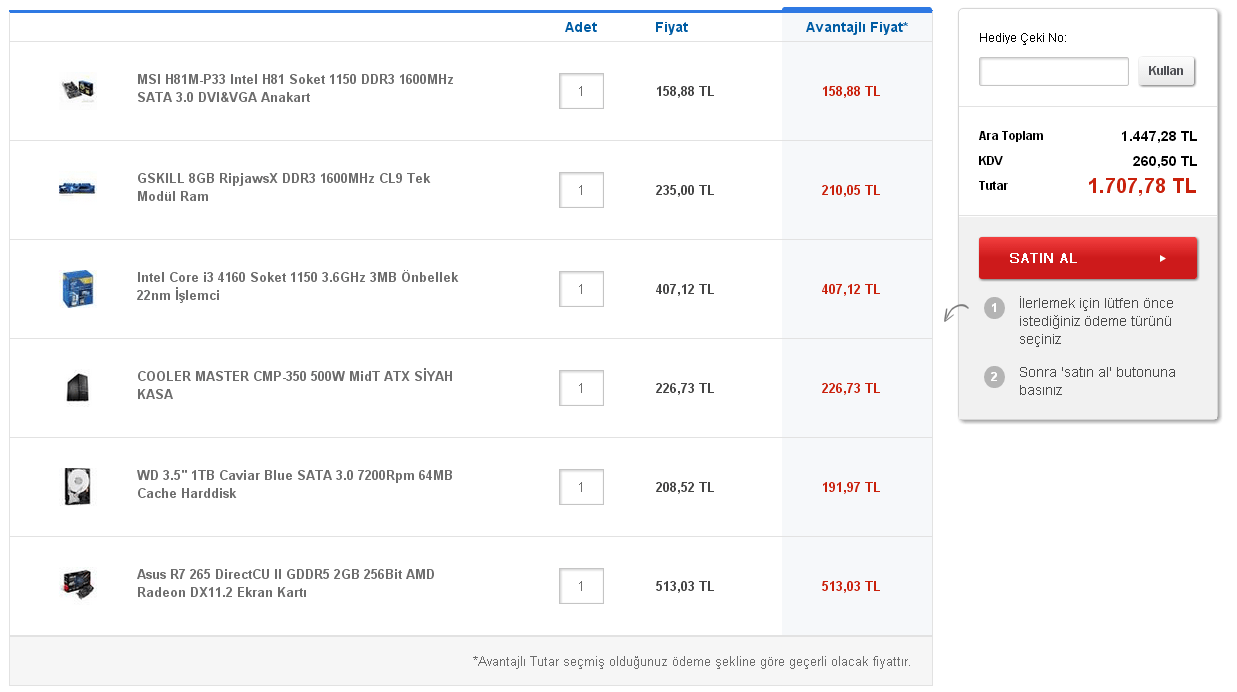Open COOLER MASTER CMP-350 KASA link
The image size is (1237, 692).
point(294,385)
